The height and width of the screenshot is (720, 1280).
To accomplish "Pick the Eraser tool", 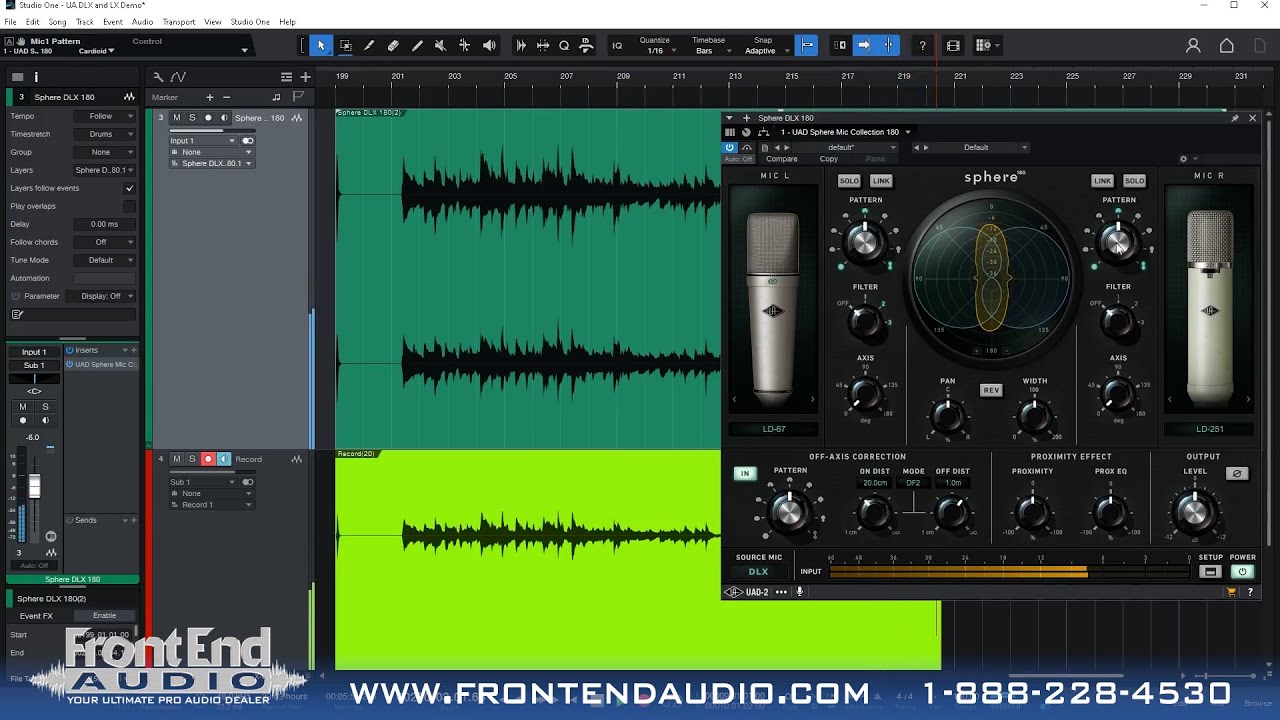I will 393,45.
